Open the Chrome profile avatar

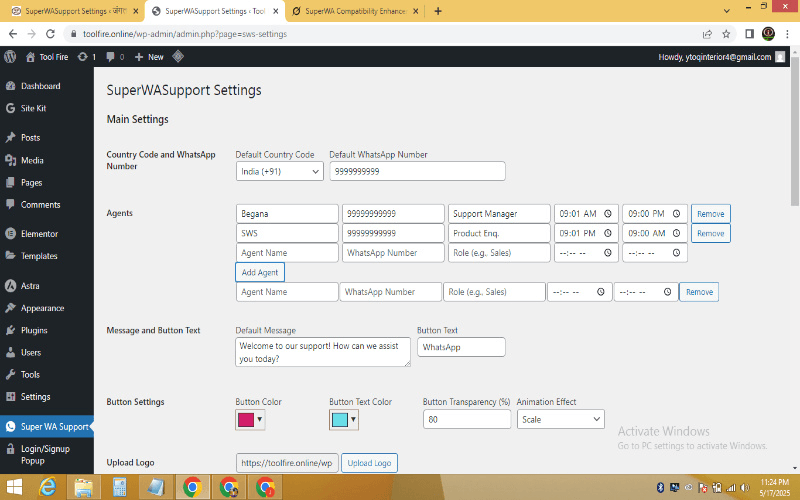click(768, 34)
